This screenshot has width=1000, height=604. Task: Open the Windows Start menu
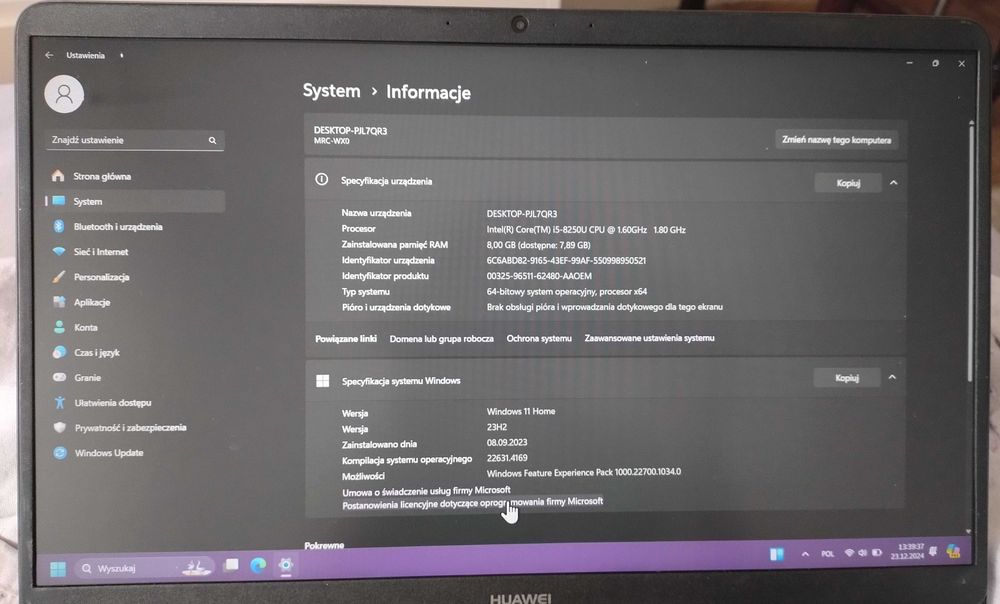pos(57,568)
